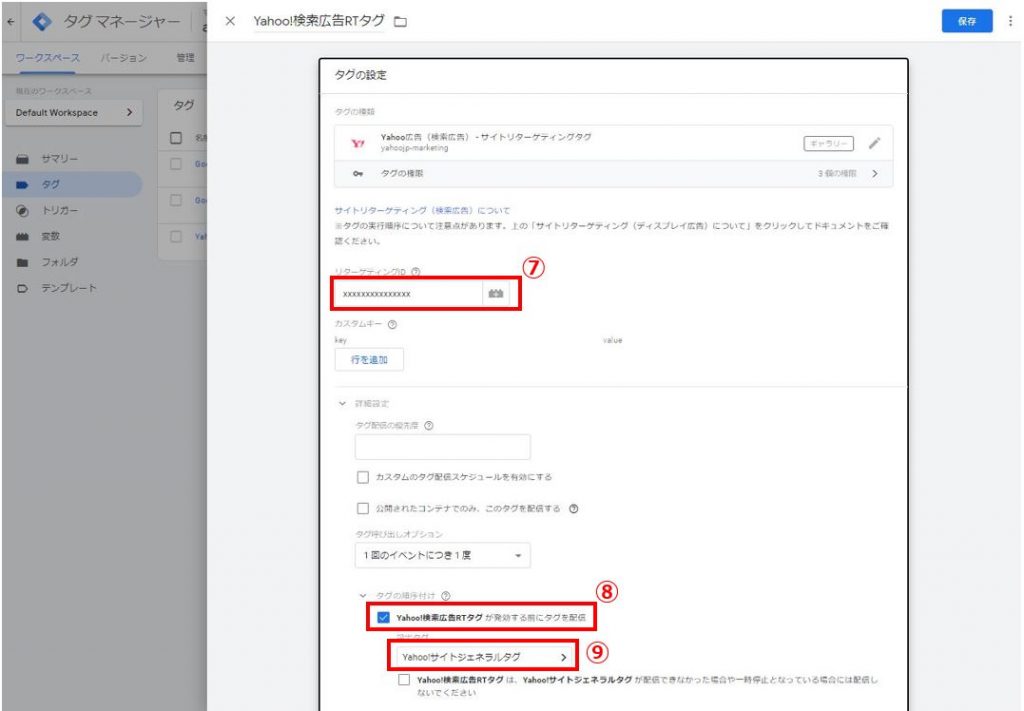Click the Tag Manager diamond logo
1024x711 pixels.
click(x=42, y=22)
